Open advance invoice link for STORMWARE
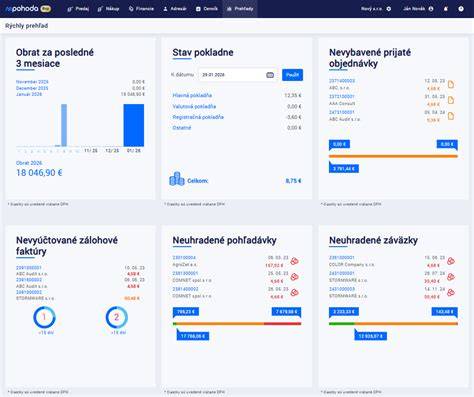The height and width of the screenshot is (397, 474). point(29,292)
